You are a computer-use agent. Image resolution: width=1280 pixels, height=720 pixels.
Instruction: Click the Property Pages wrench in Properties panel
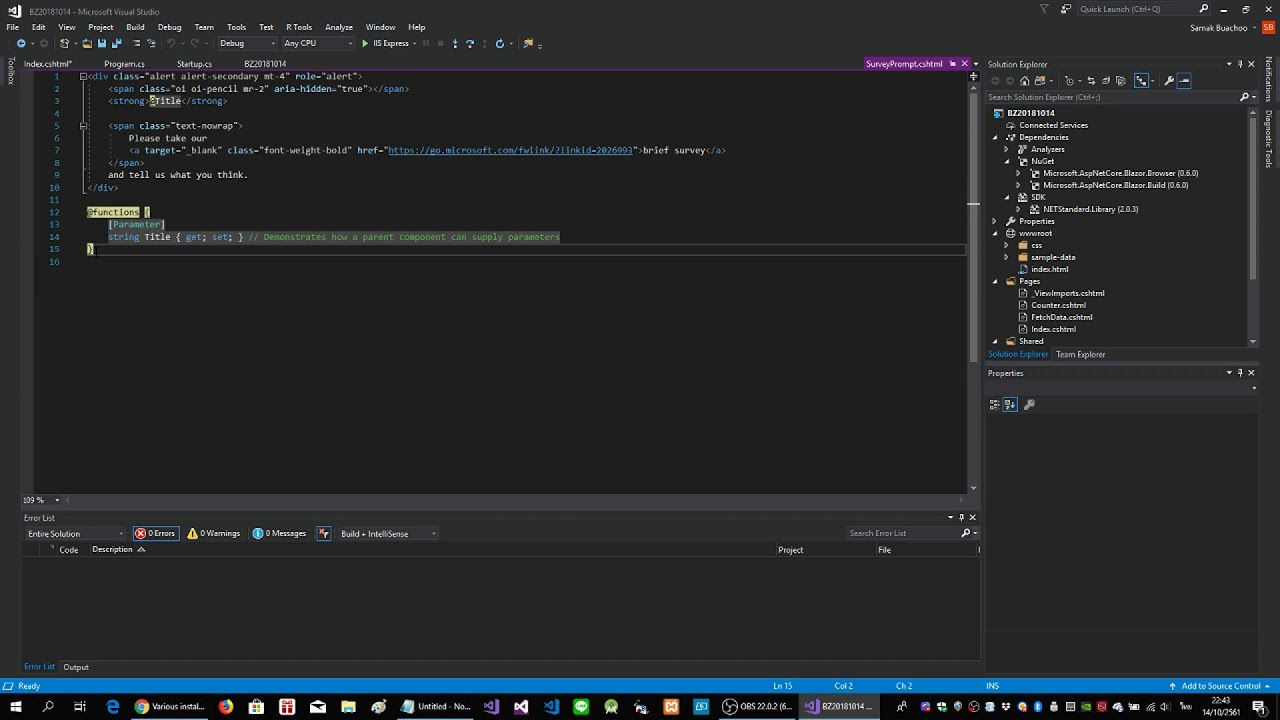(1029, 404)
